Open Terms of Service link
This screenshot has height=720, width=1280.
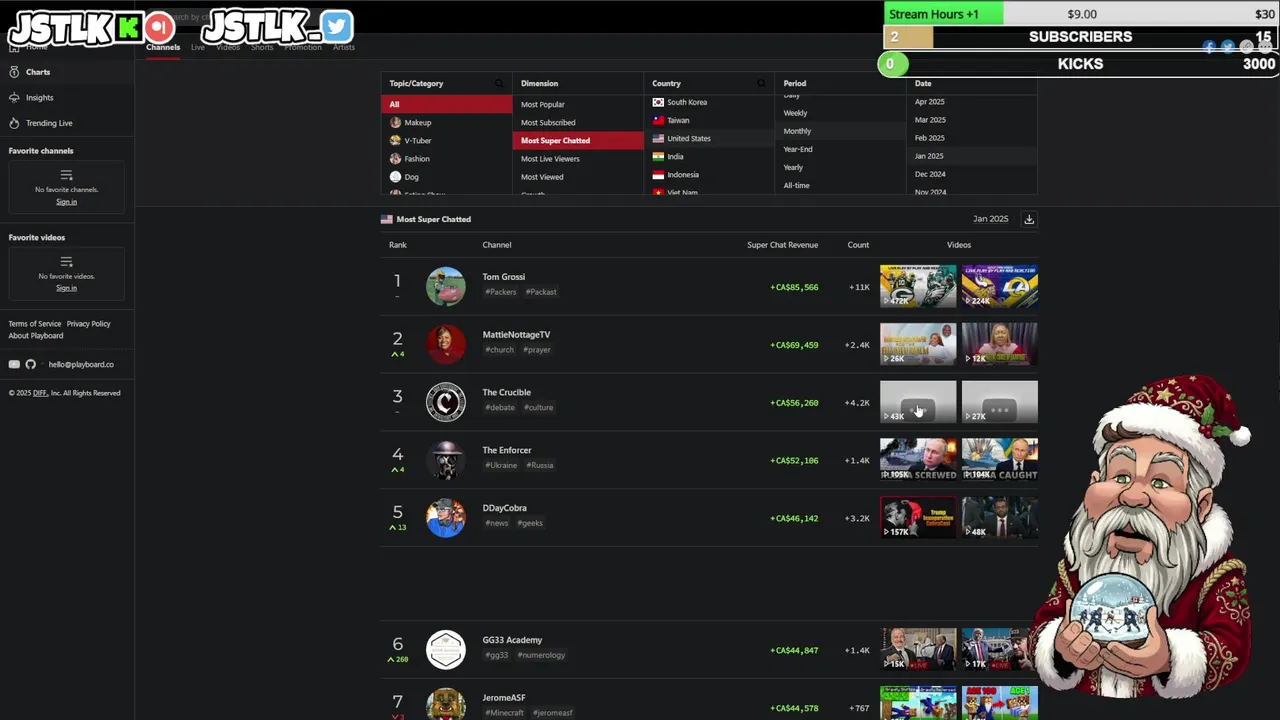35,324
